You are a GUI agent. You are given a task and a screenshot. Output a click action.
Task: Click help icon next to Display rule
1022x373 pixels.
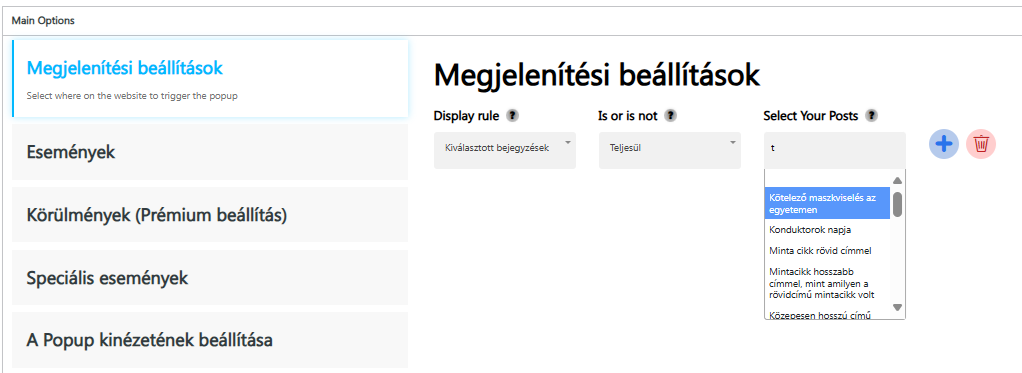click(513, 116)
